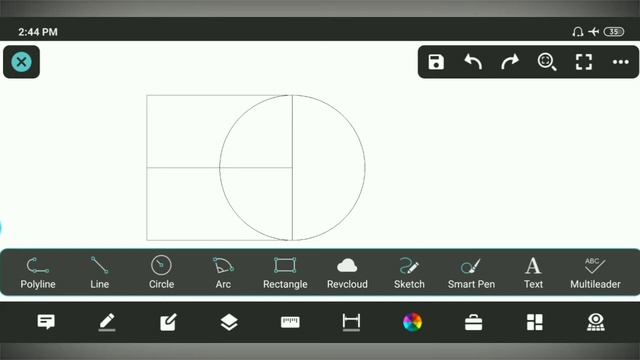Close the drawing with the X button
Viewport: 640px width, 360px height.
coord(21,62)
